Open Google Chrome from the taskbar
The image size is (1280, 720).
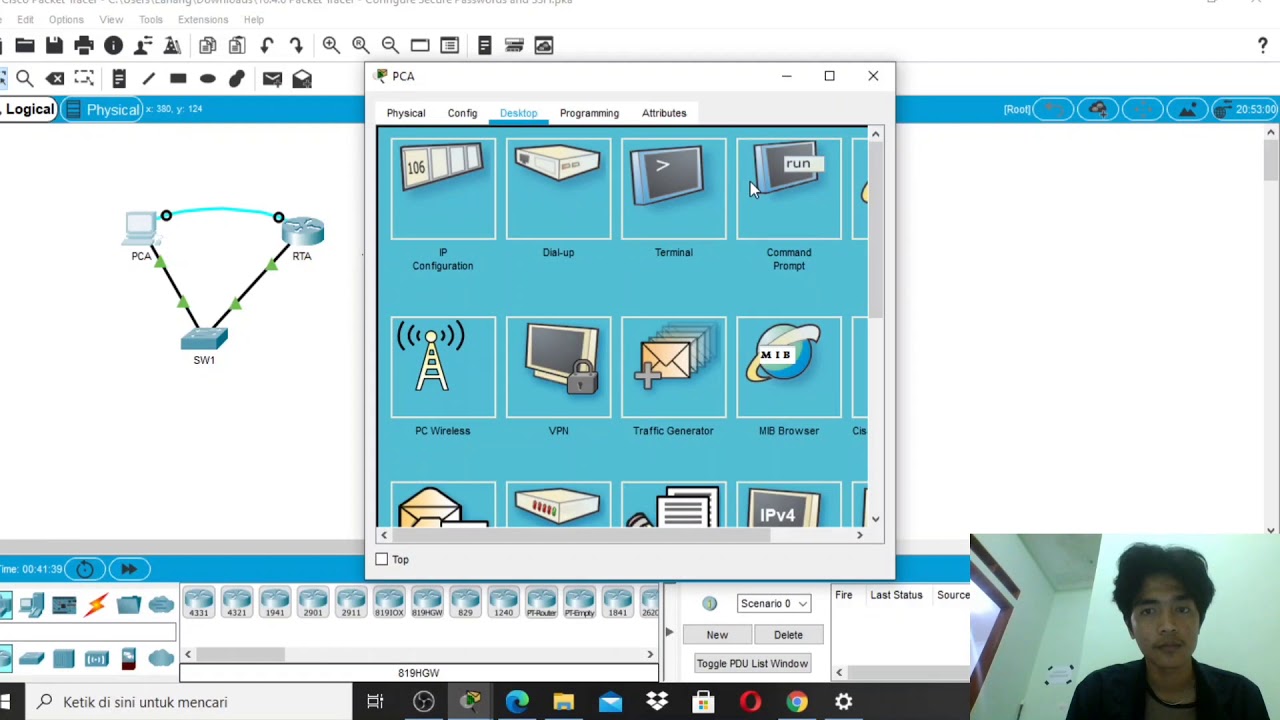point(797,702)
